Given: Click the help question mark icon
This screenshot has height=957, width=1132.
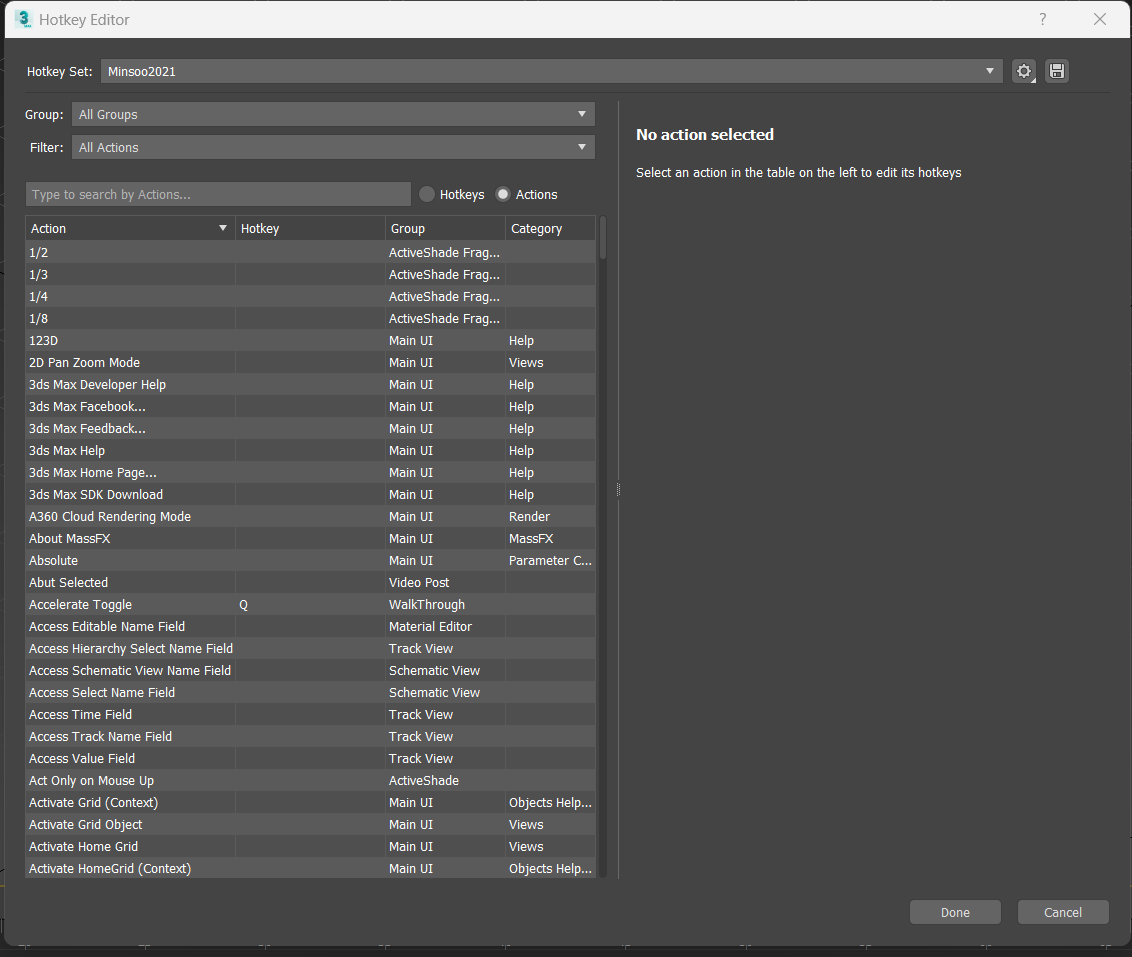Looking at the screenshot, I should click(x=1042, y=19).
